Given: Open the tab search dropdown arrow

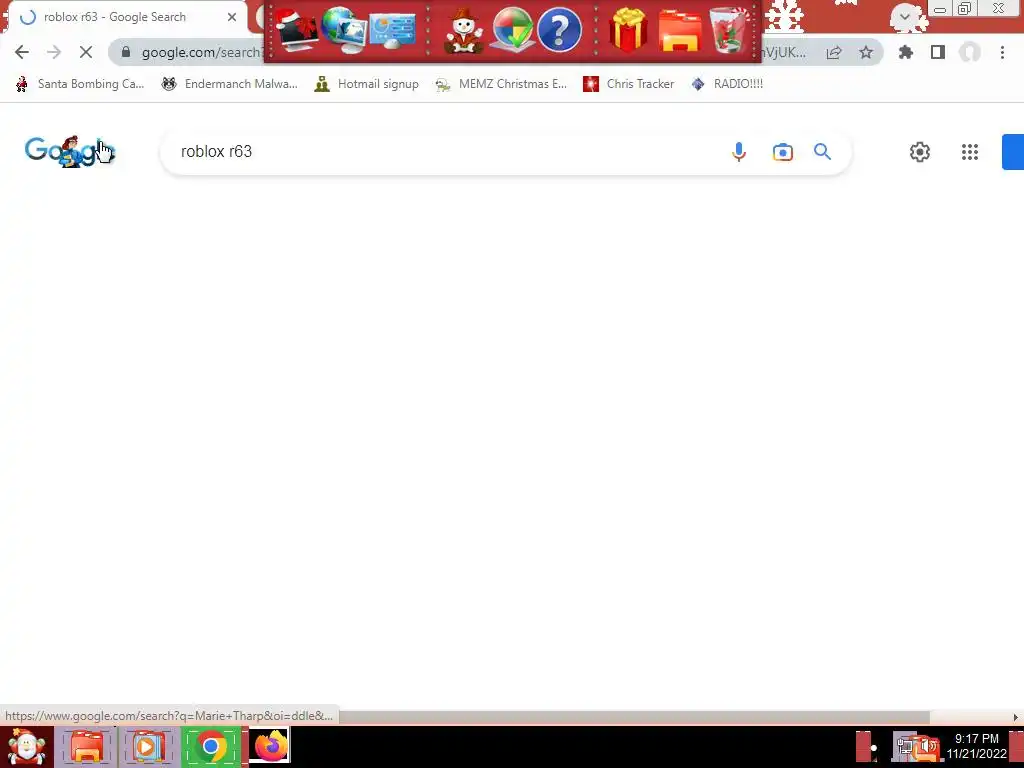Looking at the screenshot, I should 904,16.
